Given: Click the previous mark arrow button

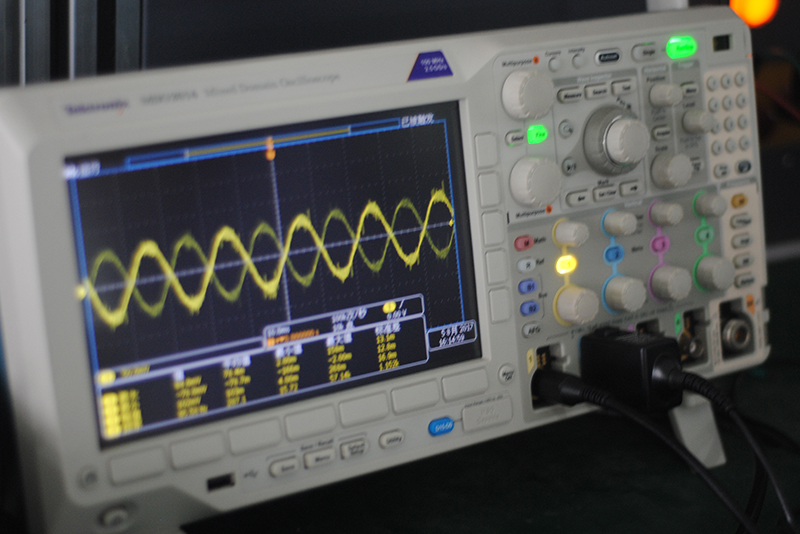Looking at the screenshot, I should coord(579,197).
